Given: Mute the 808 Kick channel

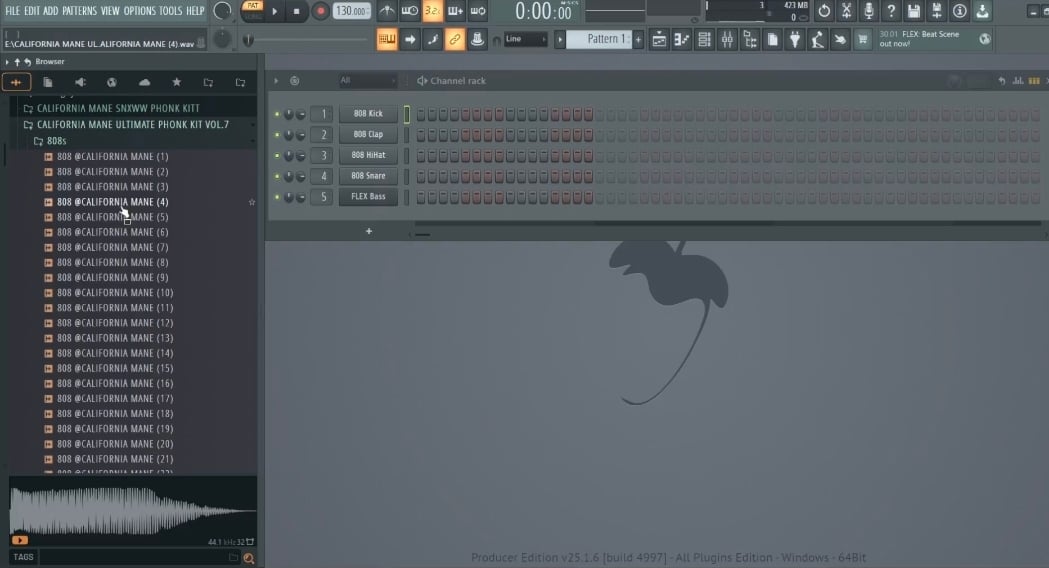Looking at the screenshot, I should (x=277, y=114).
